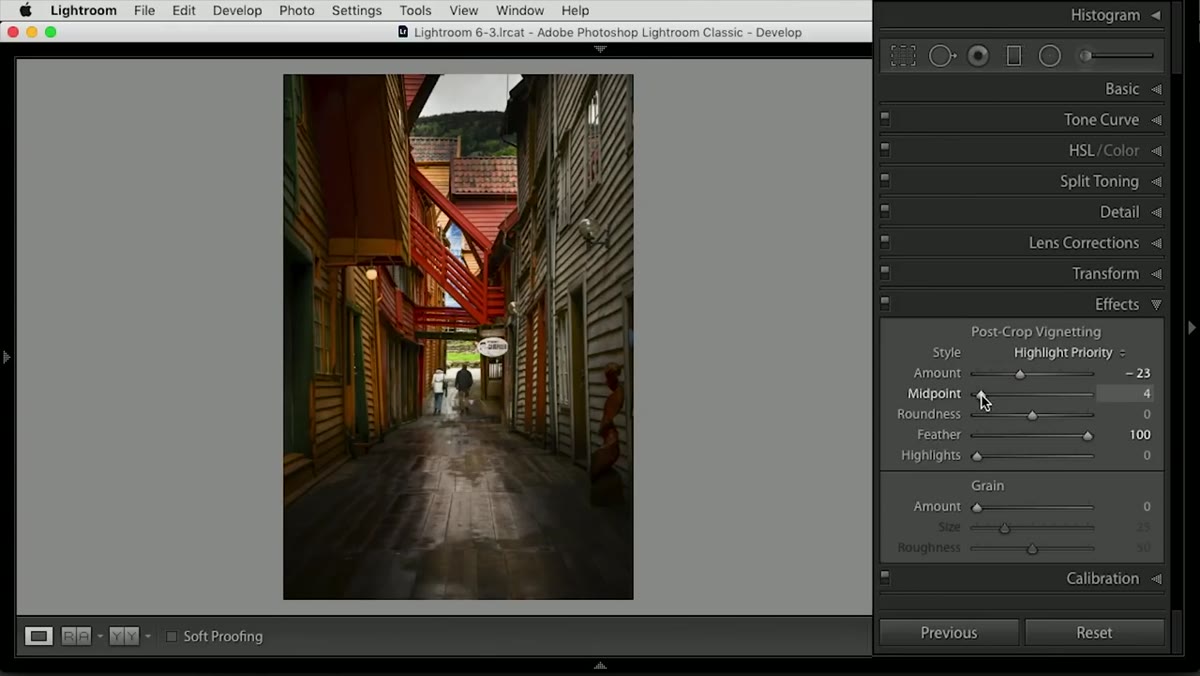This screenshot has width=1200, height=676.
Task: Click the HSL label in HSL / Color
Action: tap(1081, 150)
